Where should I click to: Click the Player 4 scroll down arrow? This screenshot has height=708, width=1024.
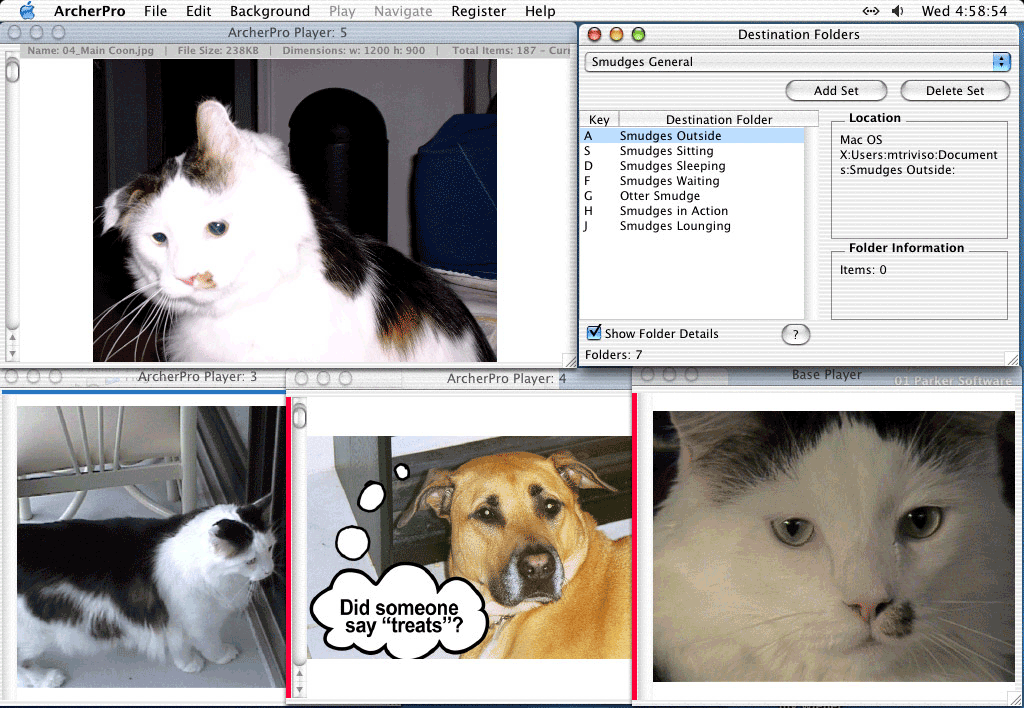(299, 689)
